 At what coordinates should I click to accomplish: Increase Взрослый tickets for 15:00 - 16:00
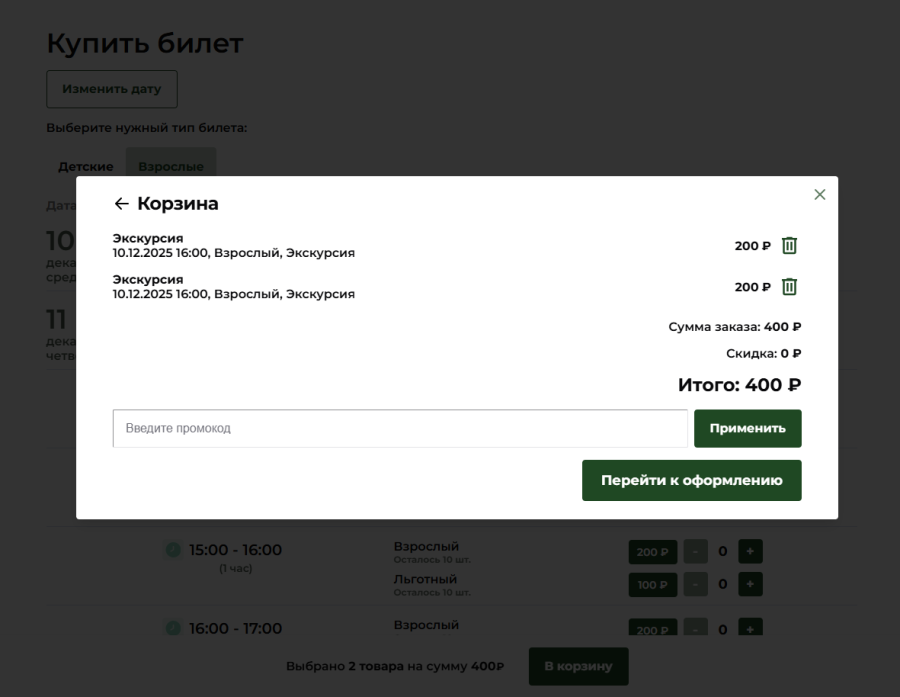[x=750, y=552]
